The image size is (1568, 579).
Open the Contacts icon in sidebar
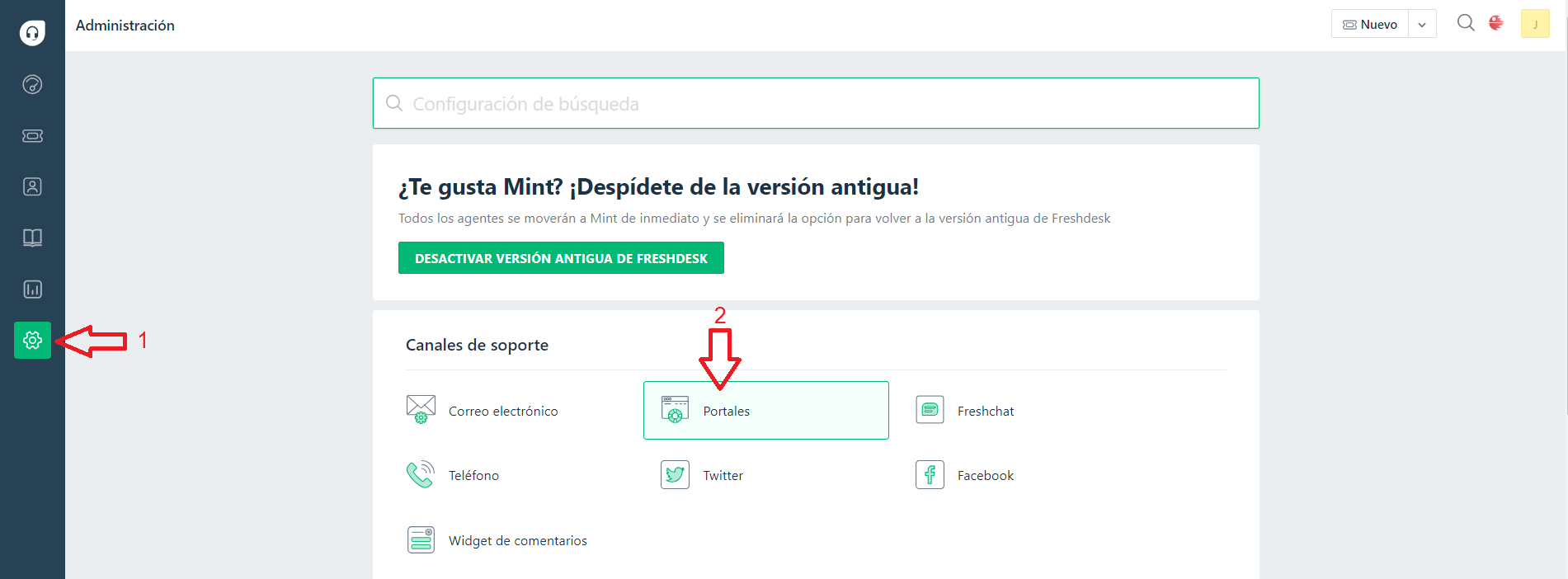click(x=32, y=186)
